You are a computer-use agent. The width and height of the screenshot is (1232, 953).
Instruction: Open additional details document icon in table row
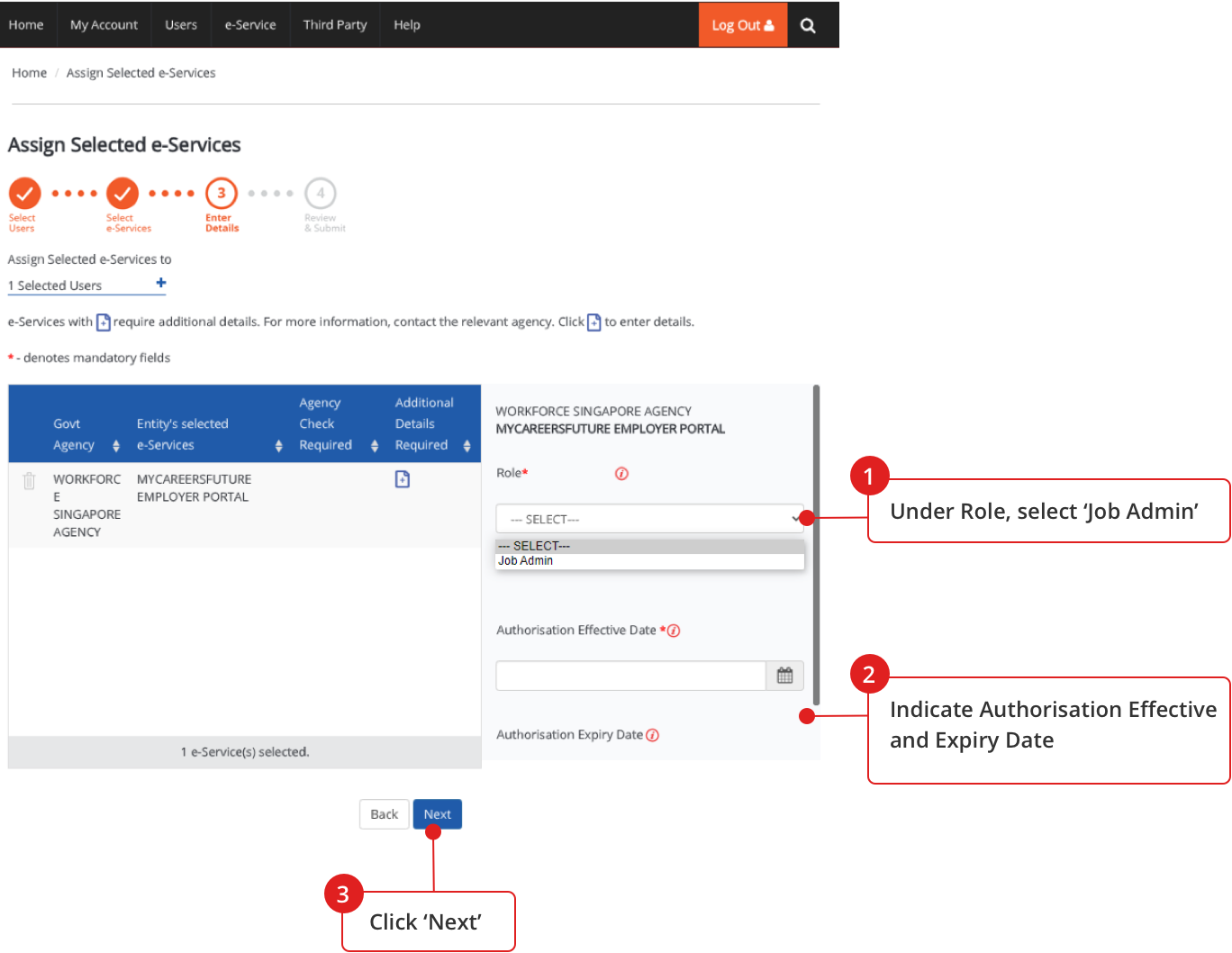(403, 479)
